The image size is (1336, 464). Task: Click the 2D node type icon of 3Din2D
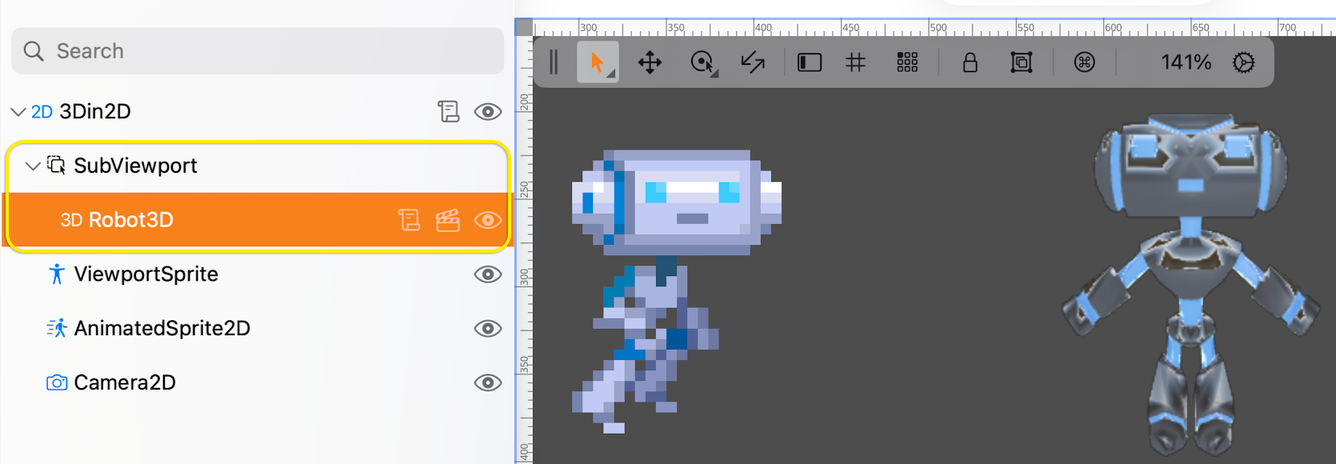[x=42, y=112]
